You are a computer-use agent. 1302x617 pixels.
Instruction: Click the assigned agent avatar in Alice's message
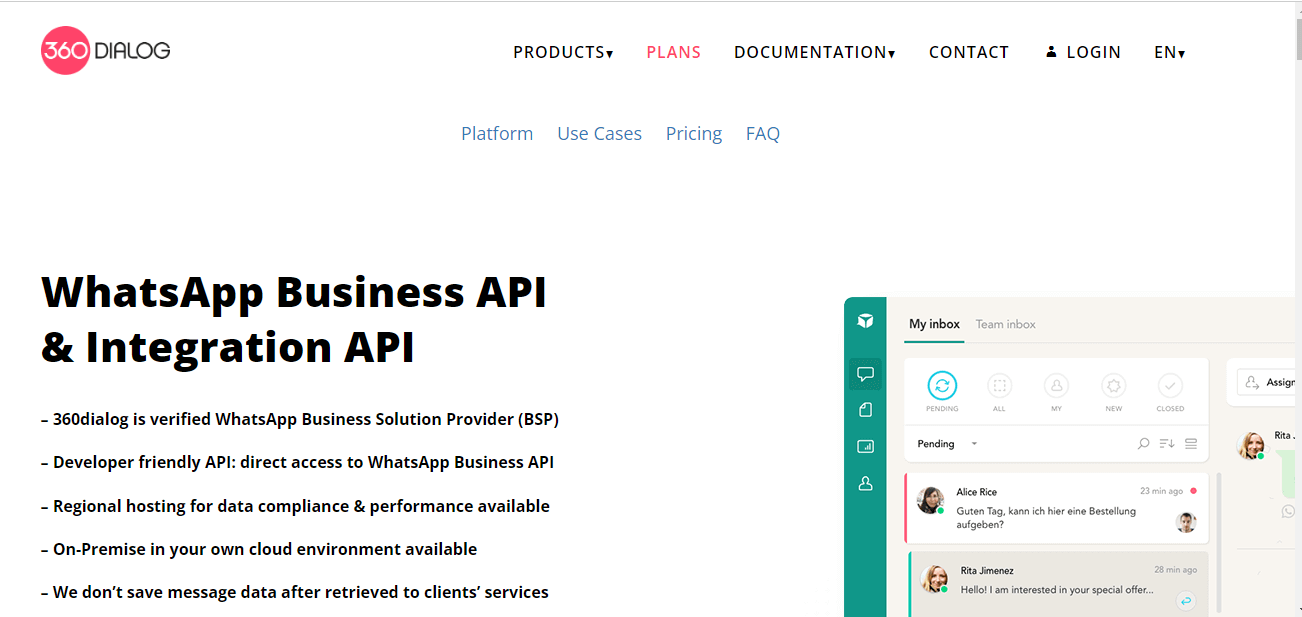(x=1186, y=522)
